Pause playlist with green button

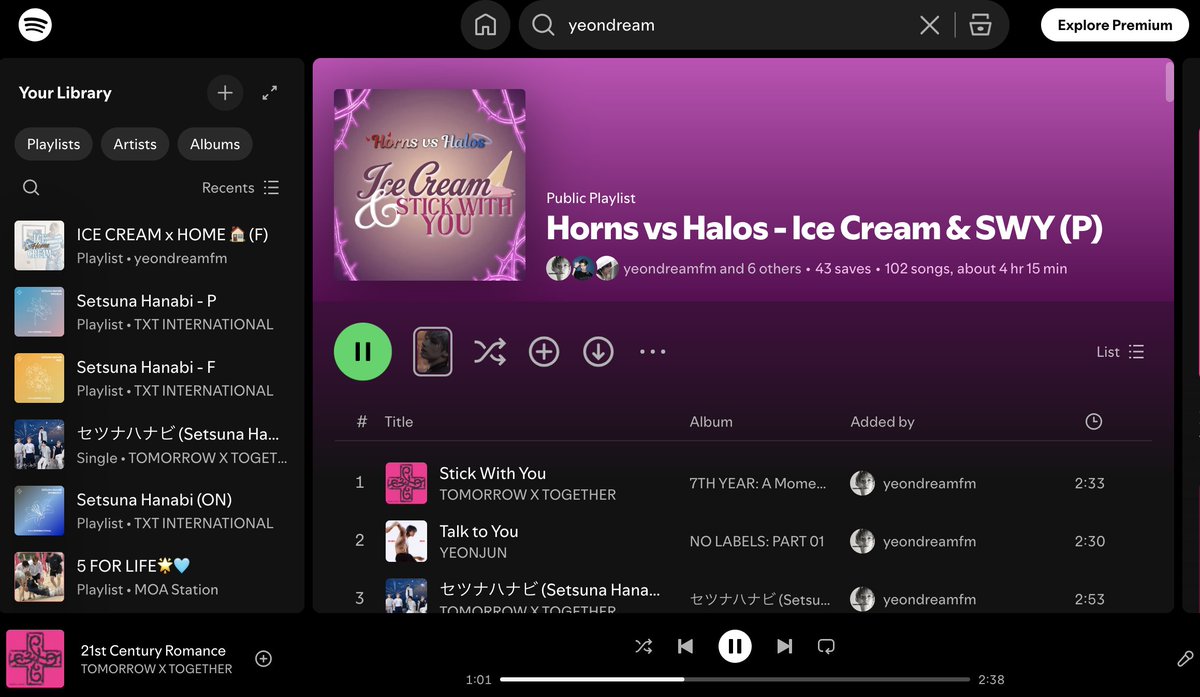click(363, 352)
